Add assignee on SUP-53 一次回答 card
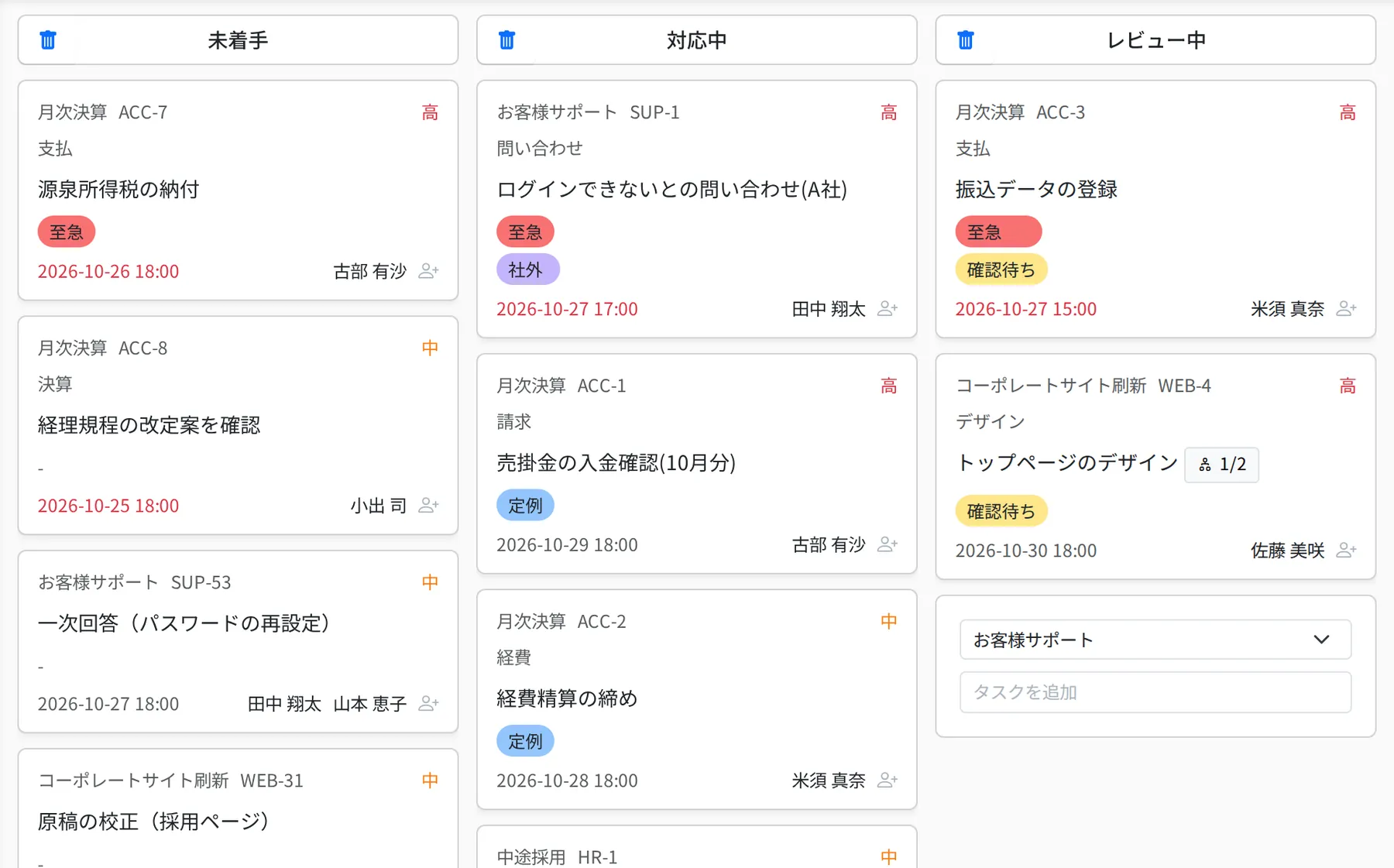Screen dimensions: 1394x868 click(x=428, y=704)
